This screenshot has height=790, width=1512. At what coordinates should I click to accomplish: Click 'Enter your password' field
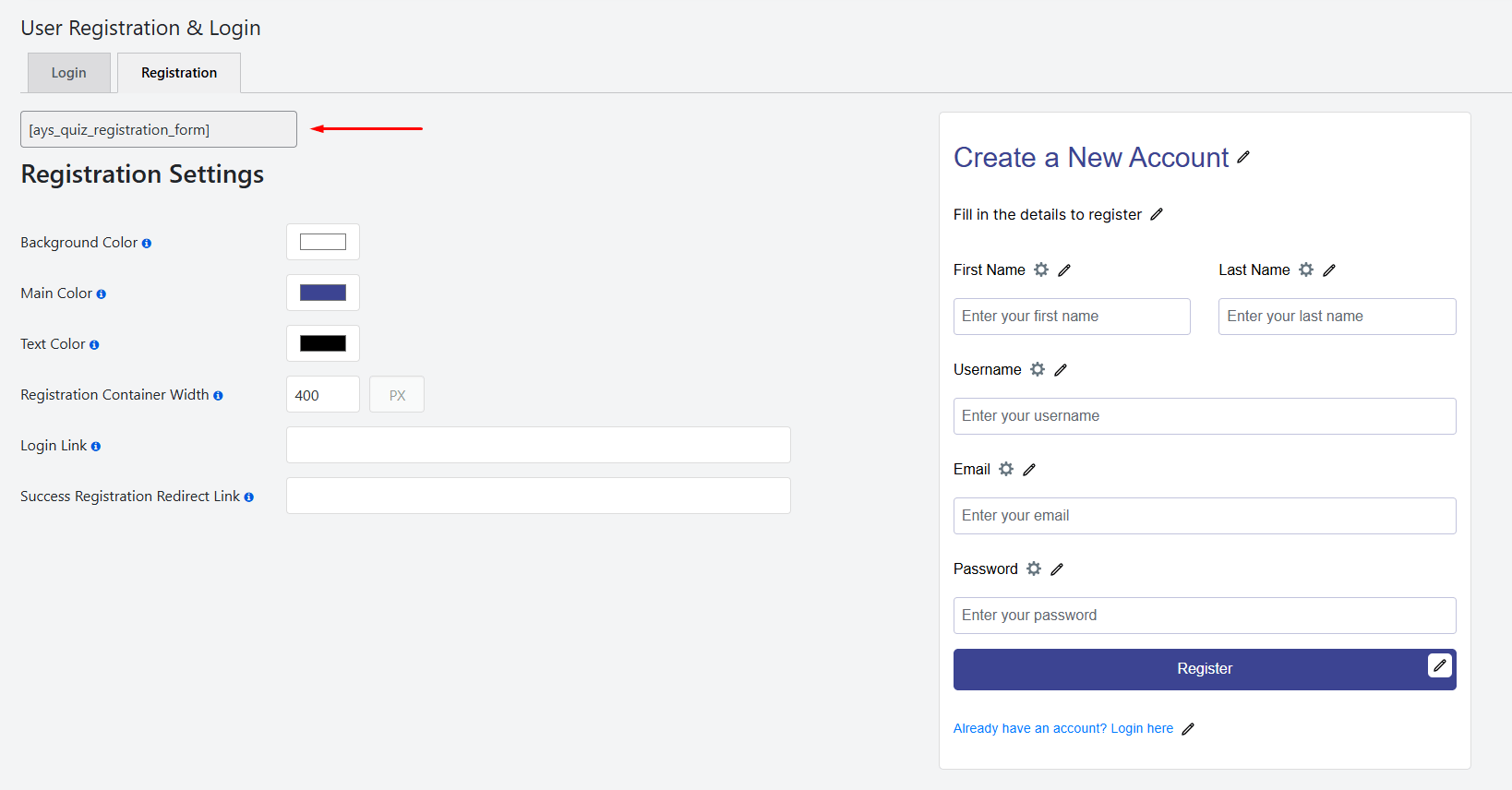[1205, 616]
